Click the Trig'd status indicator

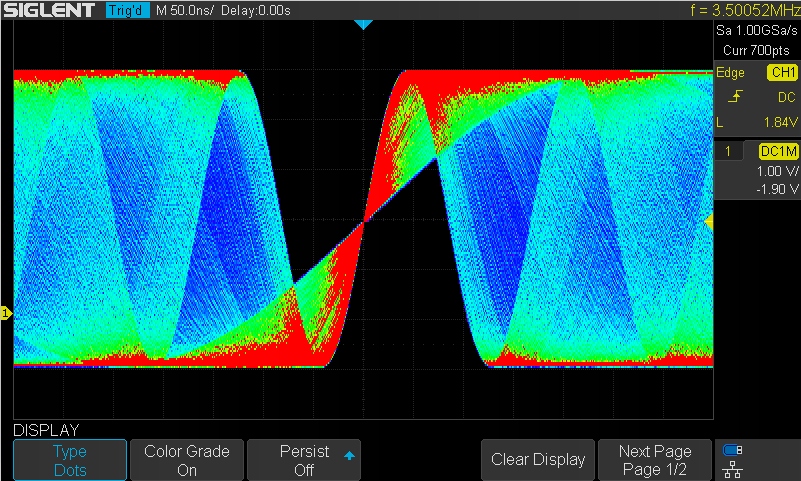pyautogui.click(x=127, y=11)
